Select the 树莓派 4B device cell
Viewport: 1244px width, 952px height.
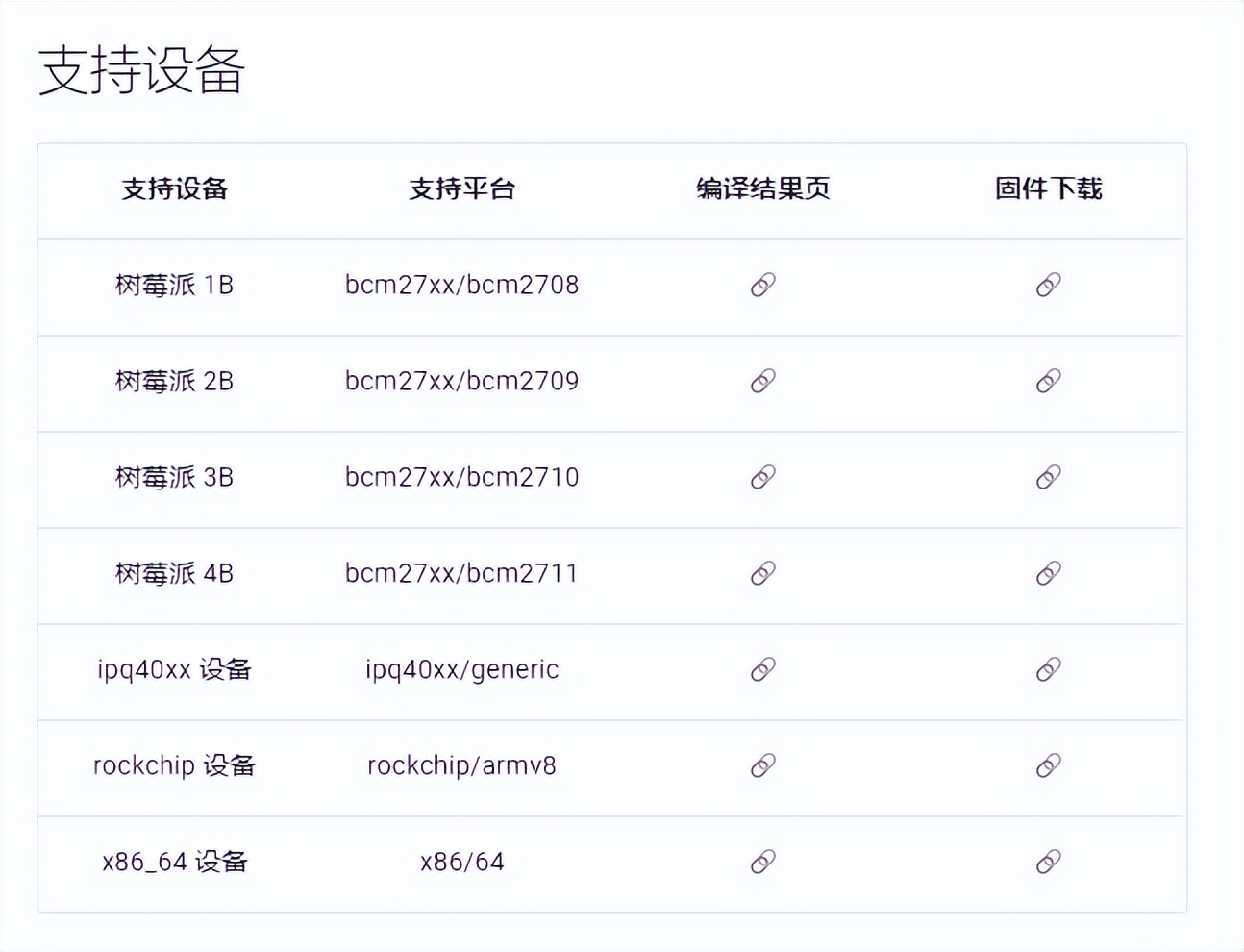(x=174, y=573)
